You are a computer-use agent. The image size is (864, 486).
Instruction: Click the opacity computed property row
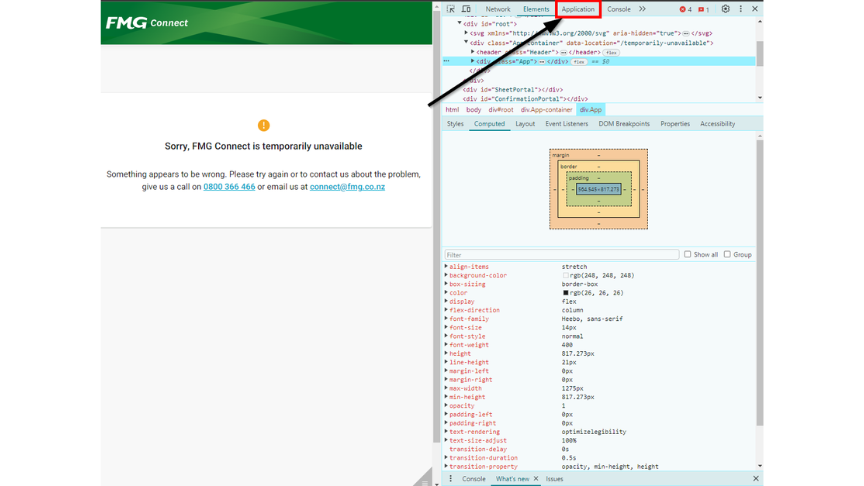point(600,406)
